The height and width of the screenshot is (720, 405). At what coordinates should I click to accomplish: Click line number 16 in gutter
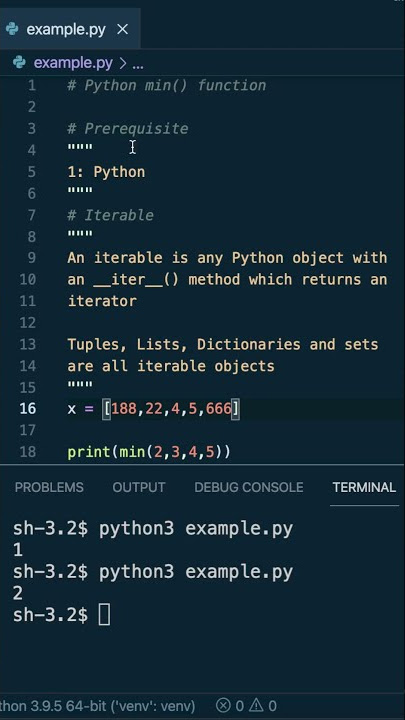pos(28,408)
